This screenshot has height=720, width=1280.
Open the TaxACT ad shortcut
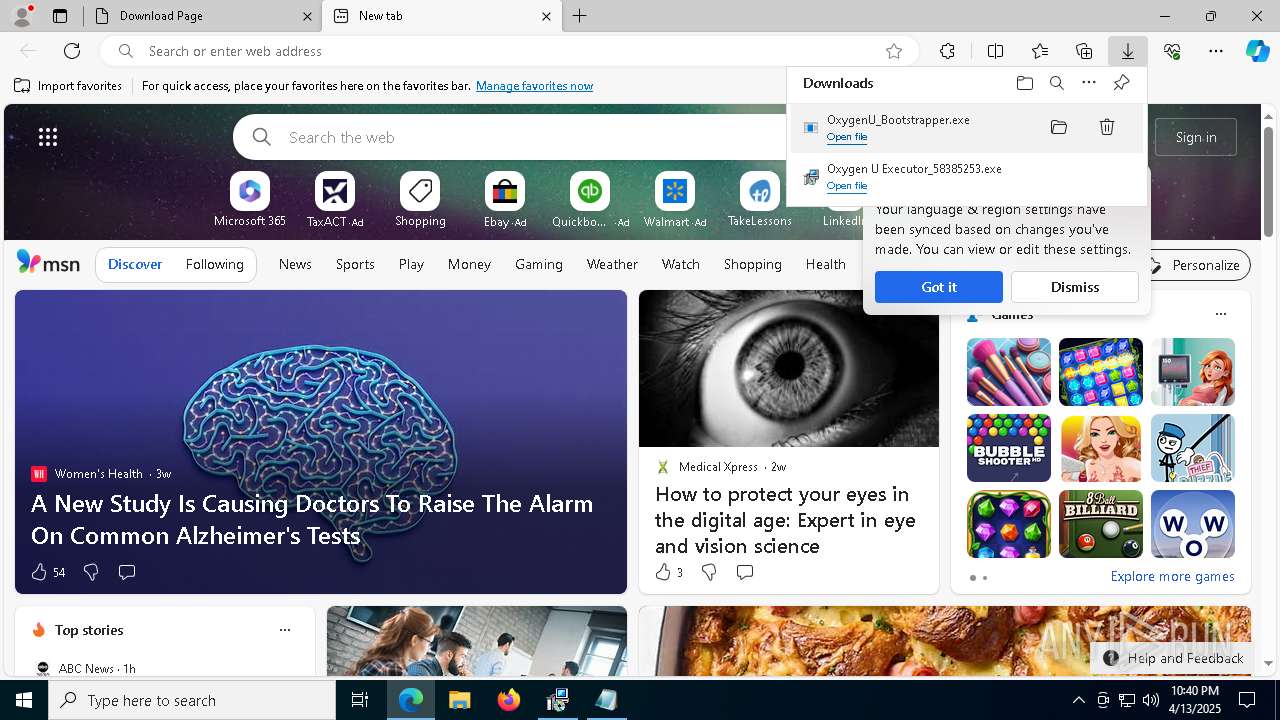pyautogui.click(x=335, y=200)
